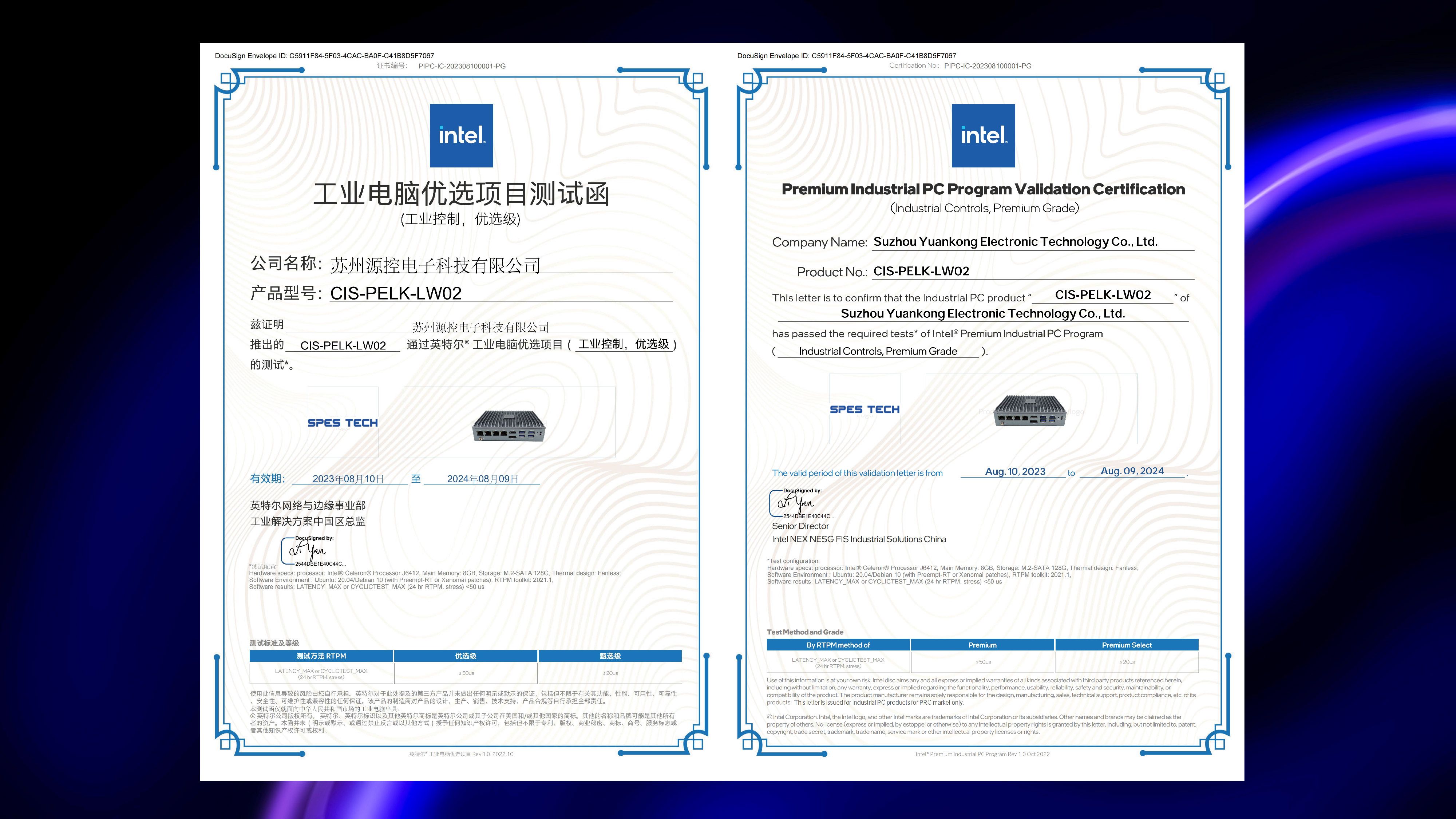Click the ≤50us cell under Premium
The height and width of the screenshot is (819, 1456).
click(982, 662)
